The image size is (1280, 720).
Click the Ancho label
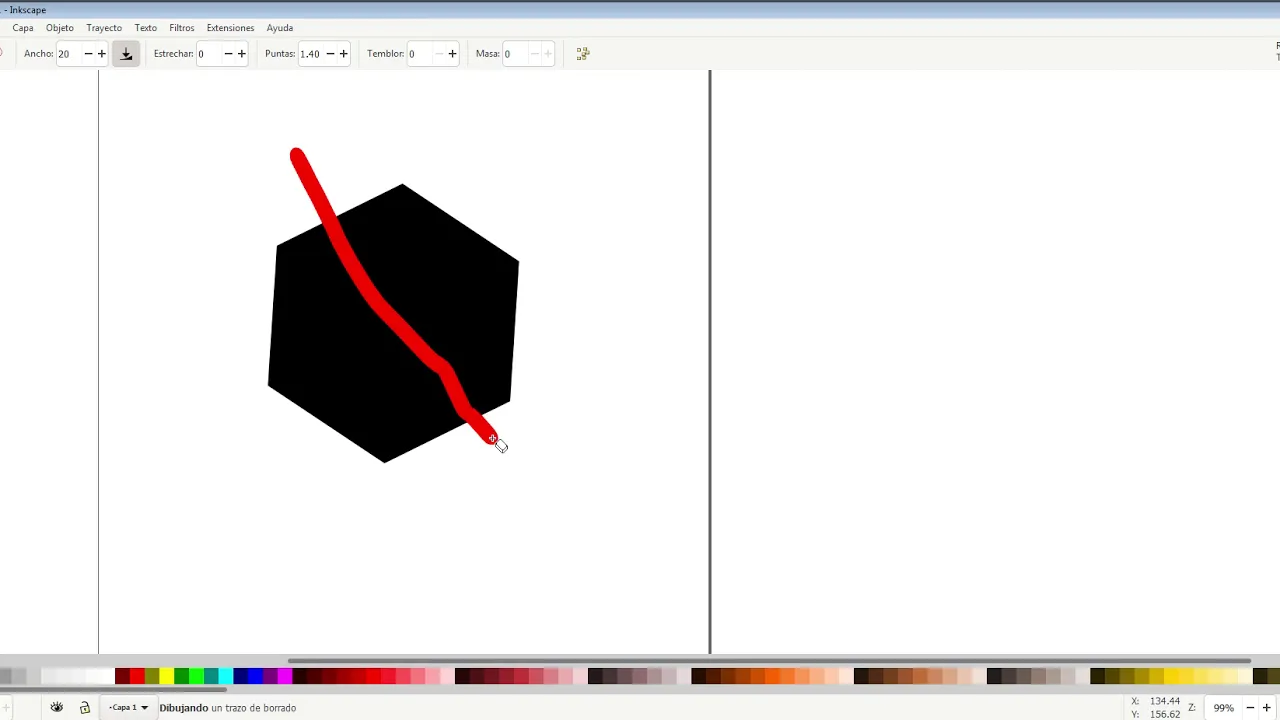pos(39,54)
